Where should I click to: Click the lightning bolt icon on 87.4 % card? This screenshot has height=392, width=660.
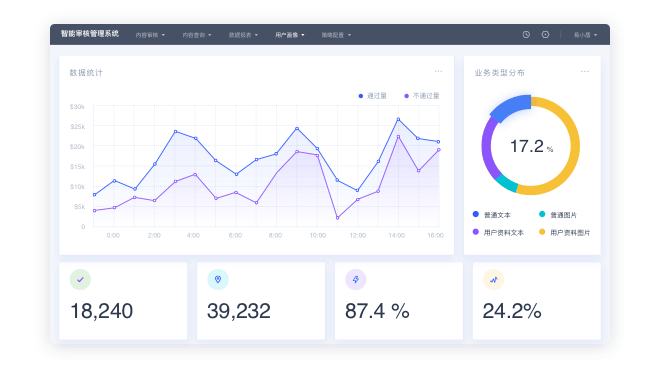point(356,280)
